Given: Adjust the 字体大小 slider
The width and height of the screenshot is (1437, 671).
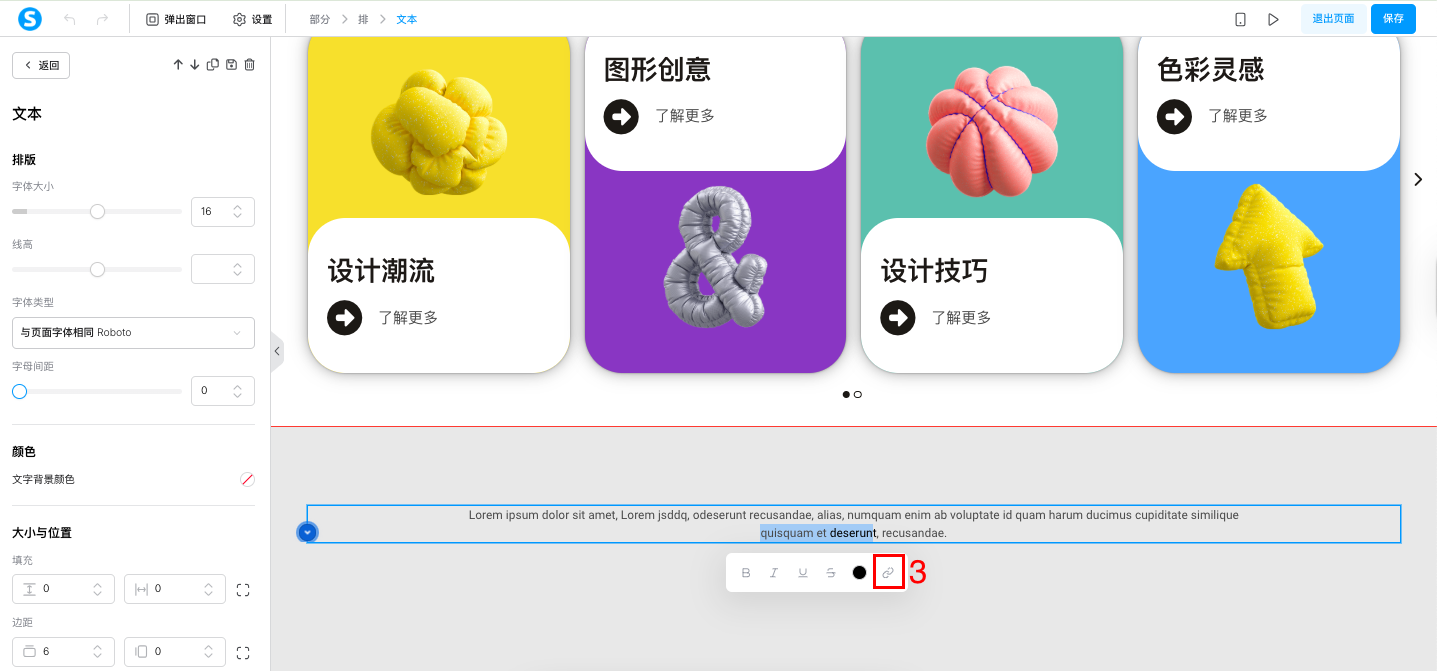Looking at the screenshot, I should point(97,211).
